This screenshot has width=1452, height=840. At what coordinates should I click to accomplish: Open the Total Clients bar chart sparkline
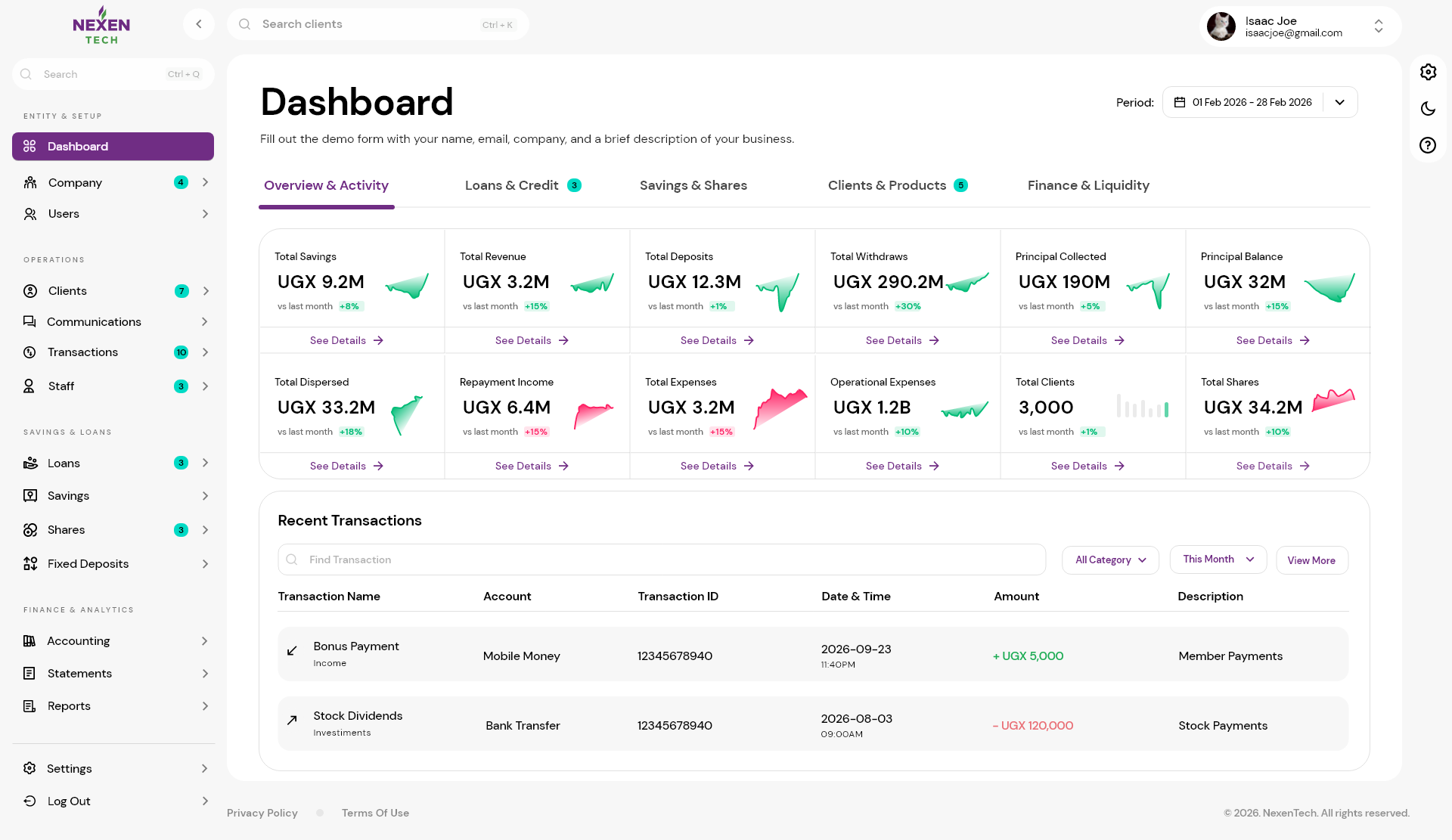tap(1143, 407)
